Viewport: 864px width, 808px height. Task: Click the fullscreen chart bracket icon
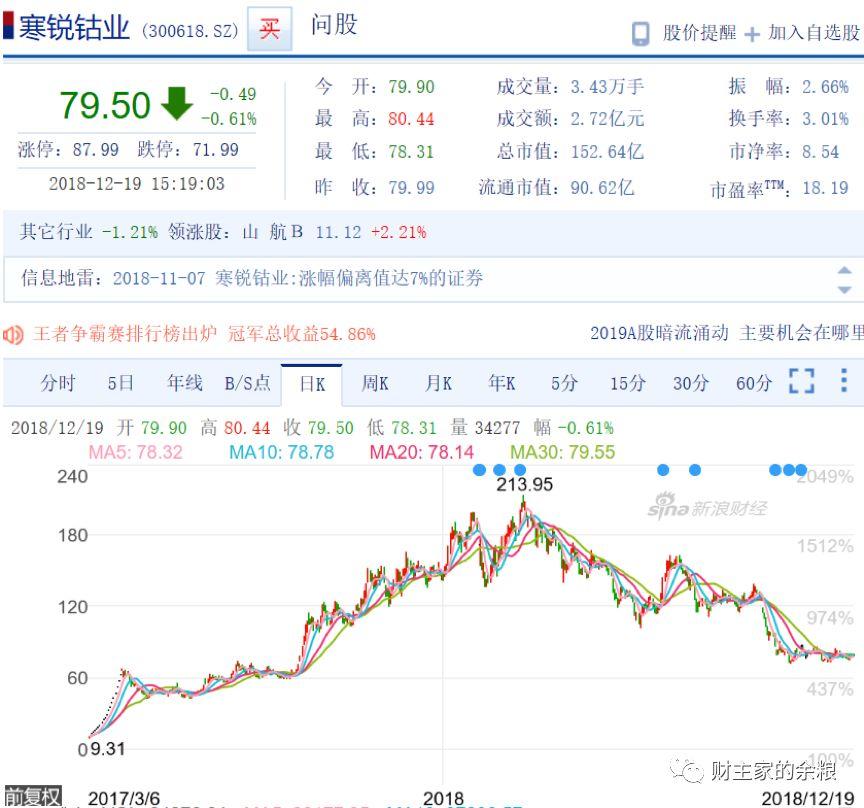(x=801, y=381)
